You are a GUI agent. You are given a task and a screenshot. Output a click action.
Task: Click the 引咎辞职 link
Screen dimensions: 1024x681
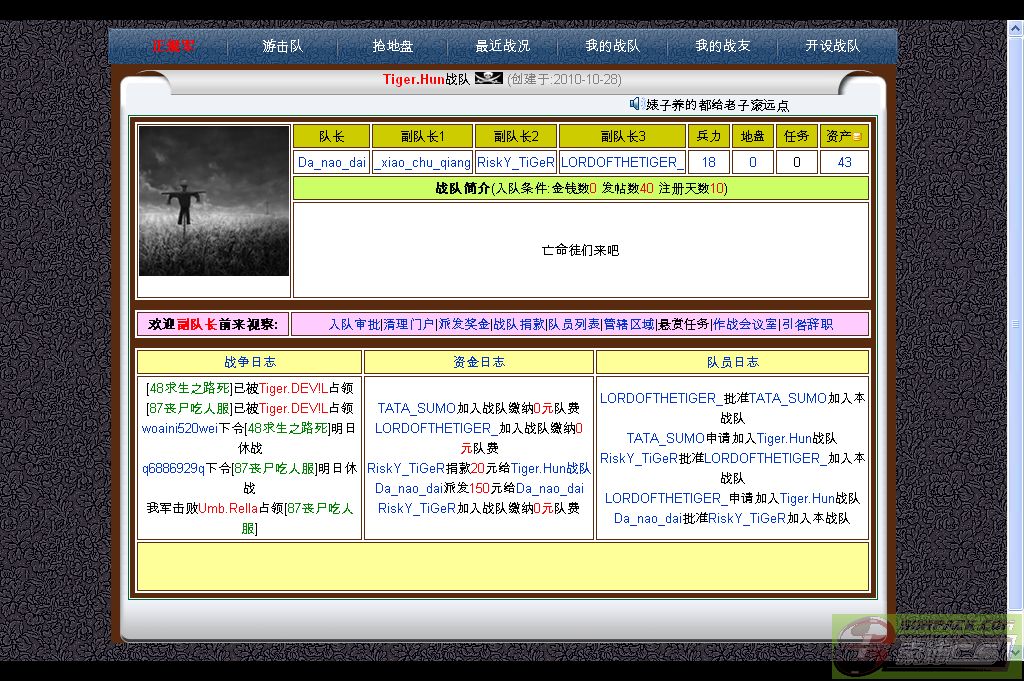(x=807, y=324)
